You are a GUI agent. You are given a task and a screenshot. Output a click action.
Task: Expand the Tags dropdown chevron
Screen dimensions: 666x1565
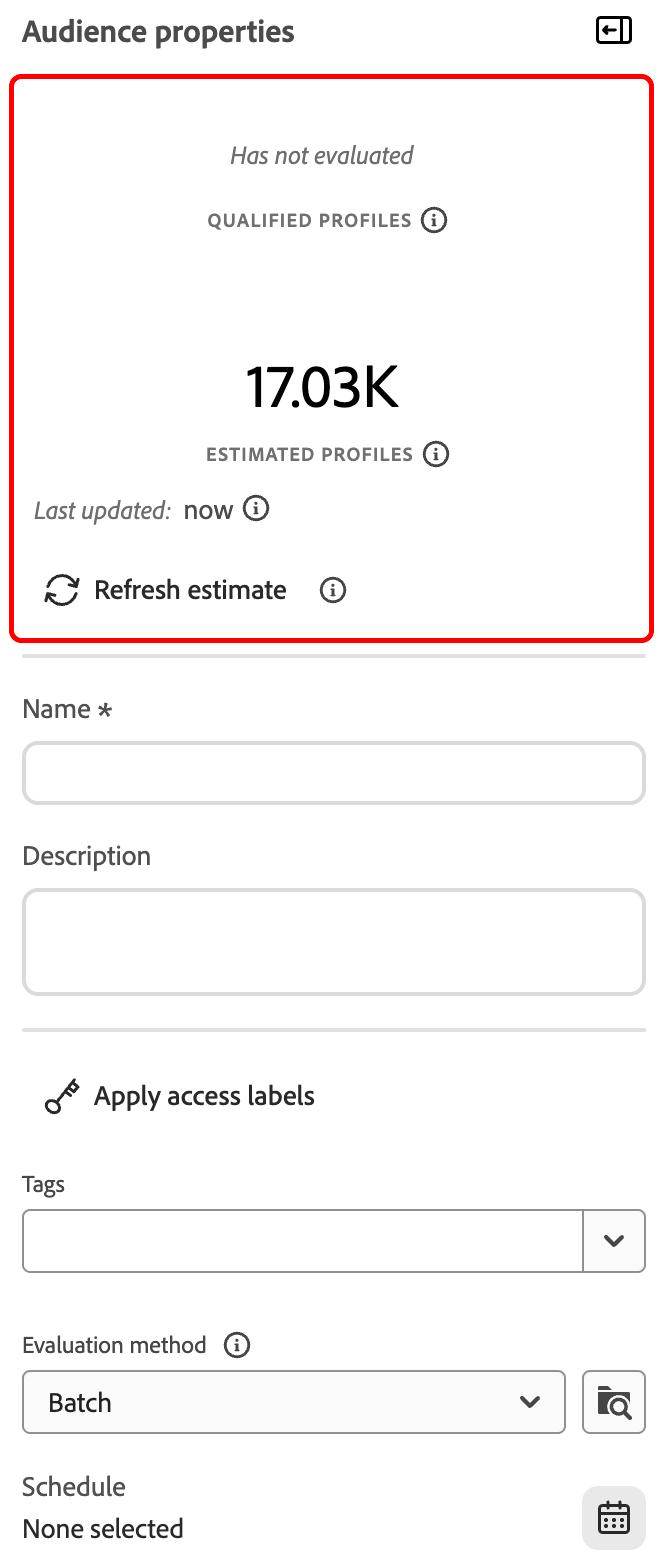614,1241
